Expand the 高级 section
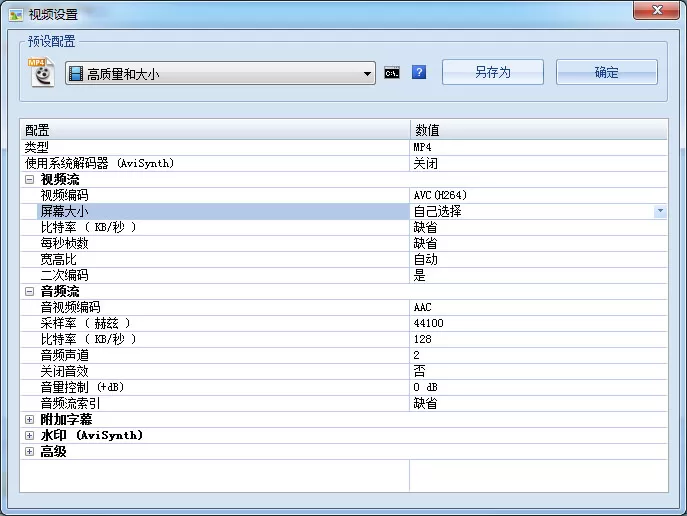This screenshot has width=687, height=516. click(29, 452)
